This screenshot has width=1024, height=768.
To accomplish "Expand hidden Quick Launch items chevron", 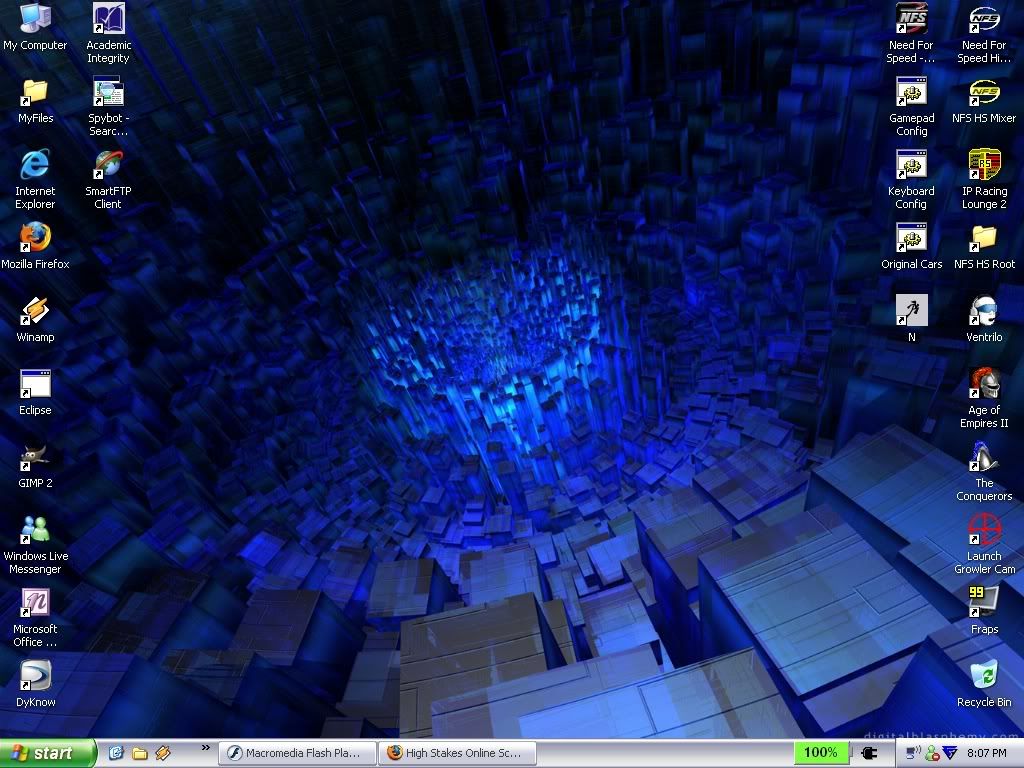I will (206, 748).
